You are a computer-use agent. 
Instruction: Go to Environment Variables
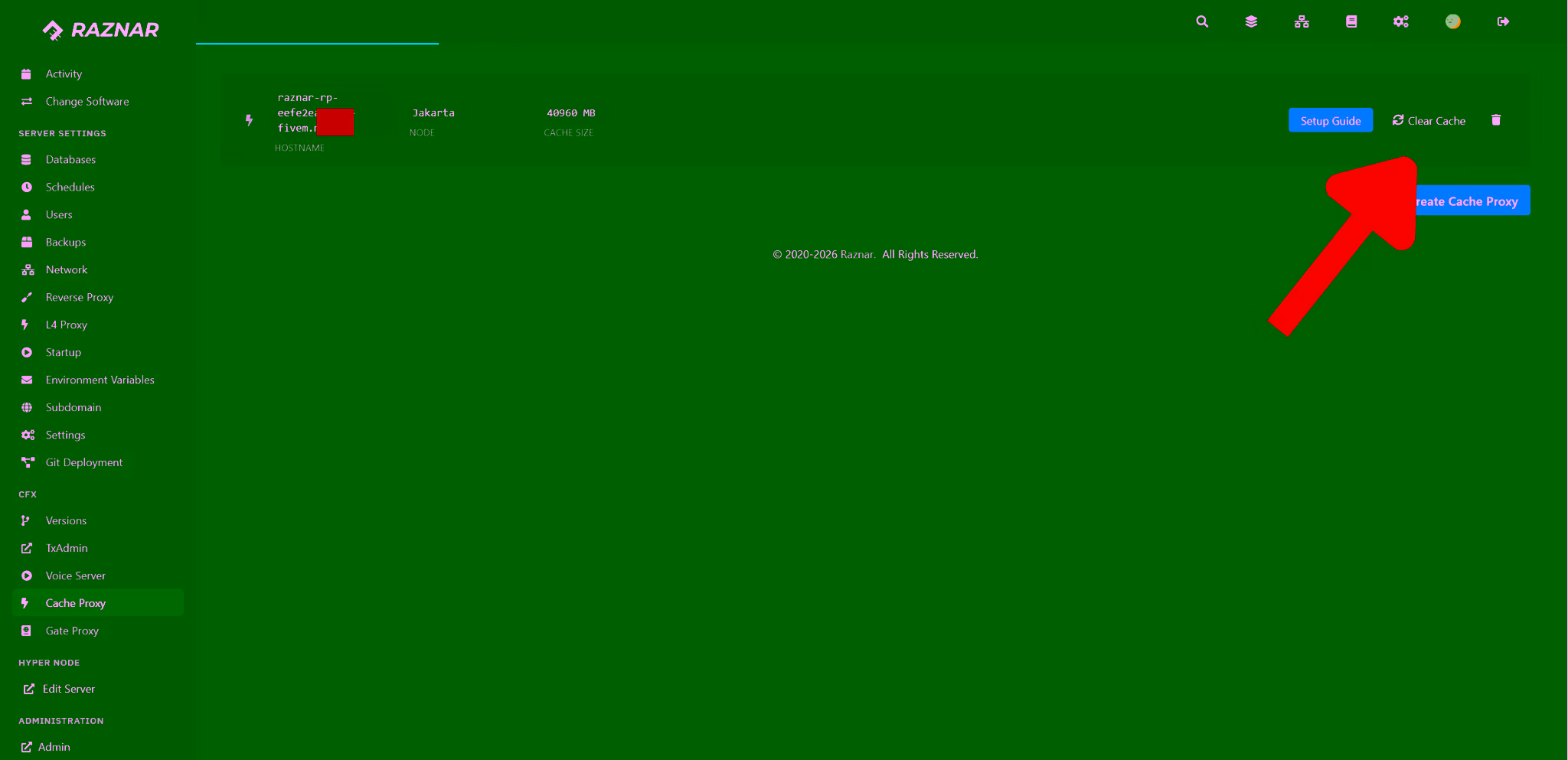(98, 380)
